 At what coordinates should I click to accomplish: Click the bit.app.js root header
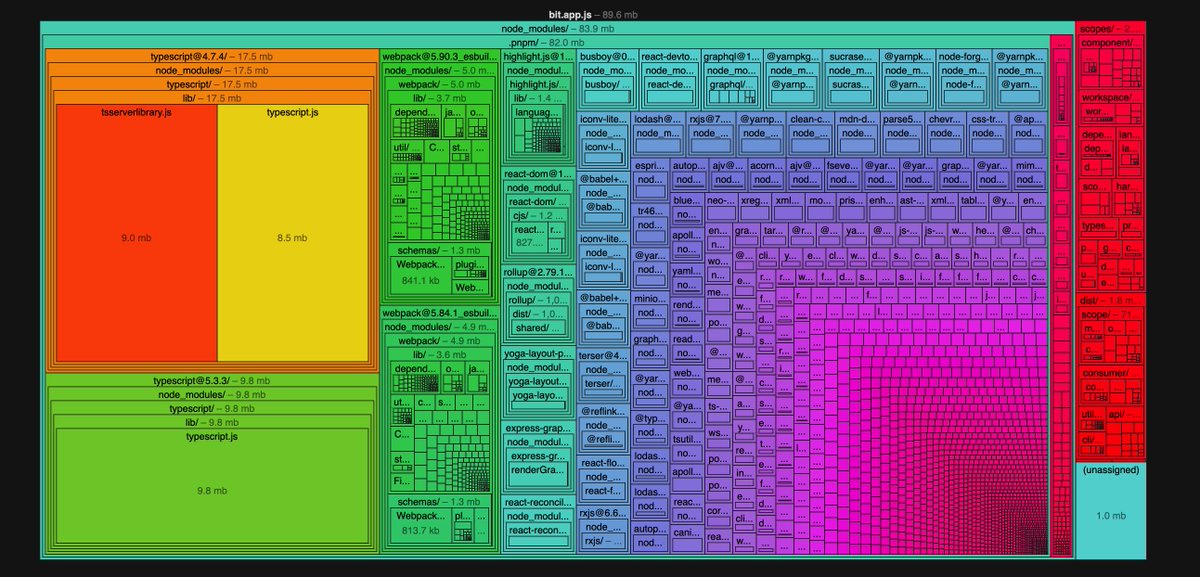point(593,14)
